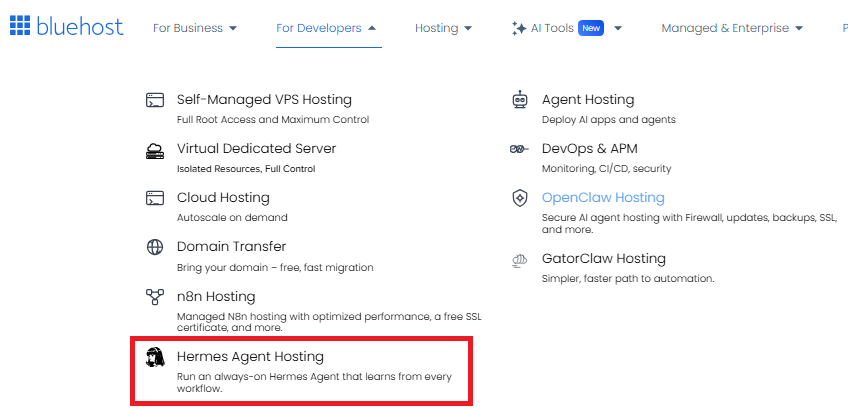Image resolution: width=848 pixels, height=409 pixels.
Task: Open Self-Managed VPS Hosting link
Action: (x=264, y=100)
